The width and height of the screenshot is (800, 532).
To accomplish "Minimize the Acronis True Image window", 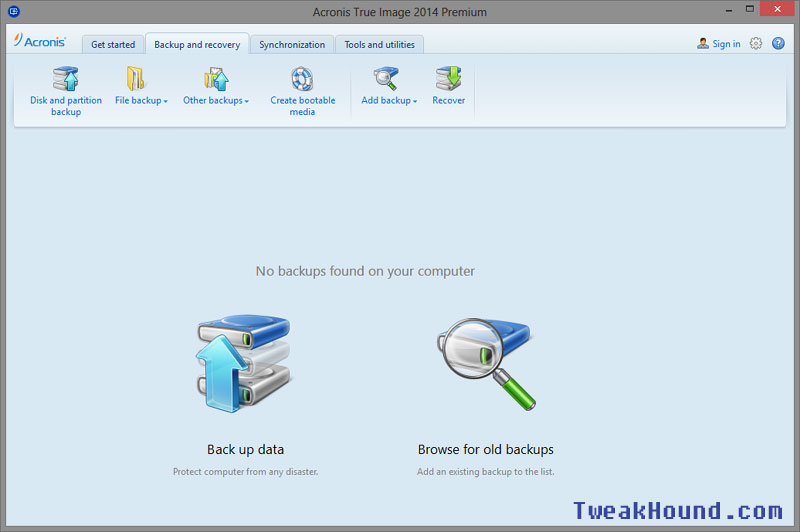I will [729, 10].
